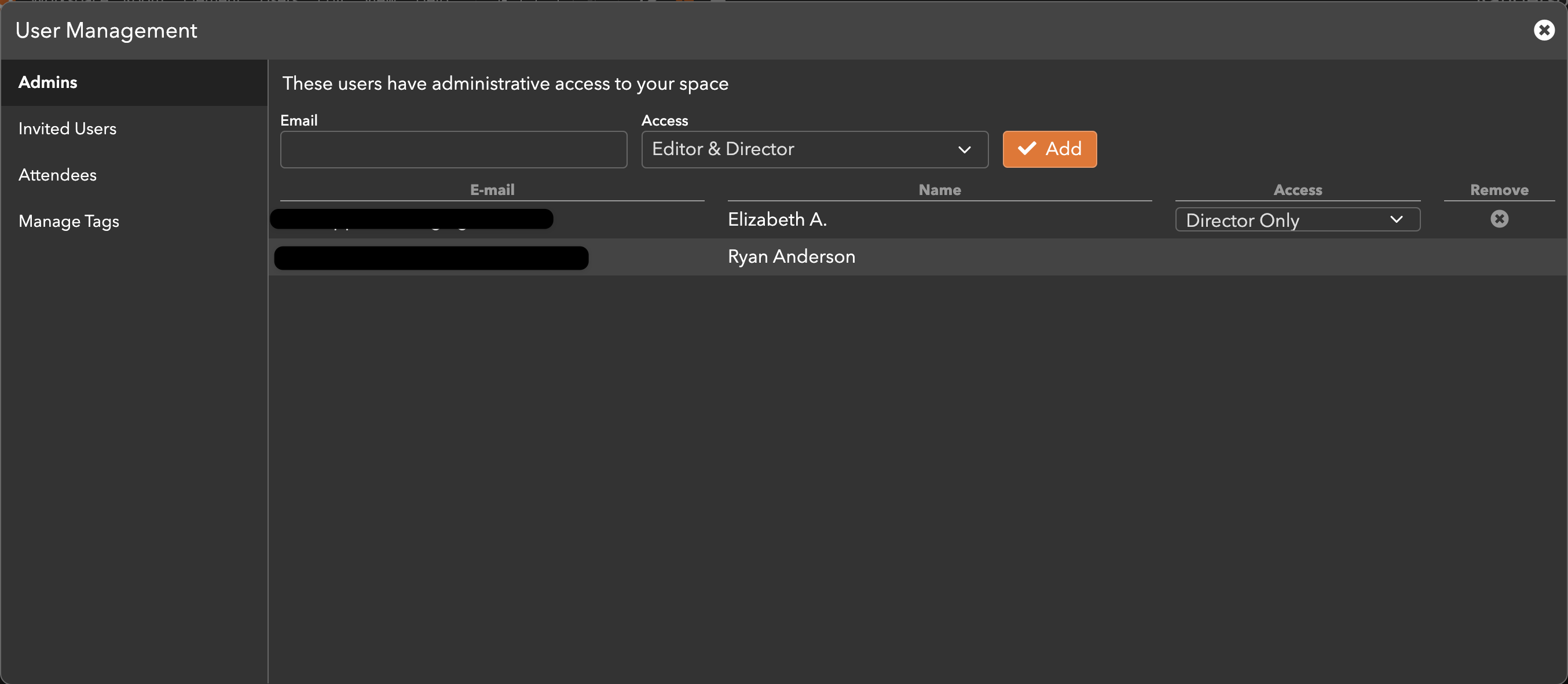Click the E-mail column header
Image resolution: width=1568 pixels, height=684 pixels.
(492, 190)
